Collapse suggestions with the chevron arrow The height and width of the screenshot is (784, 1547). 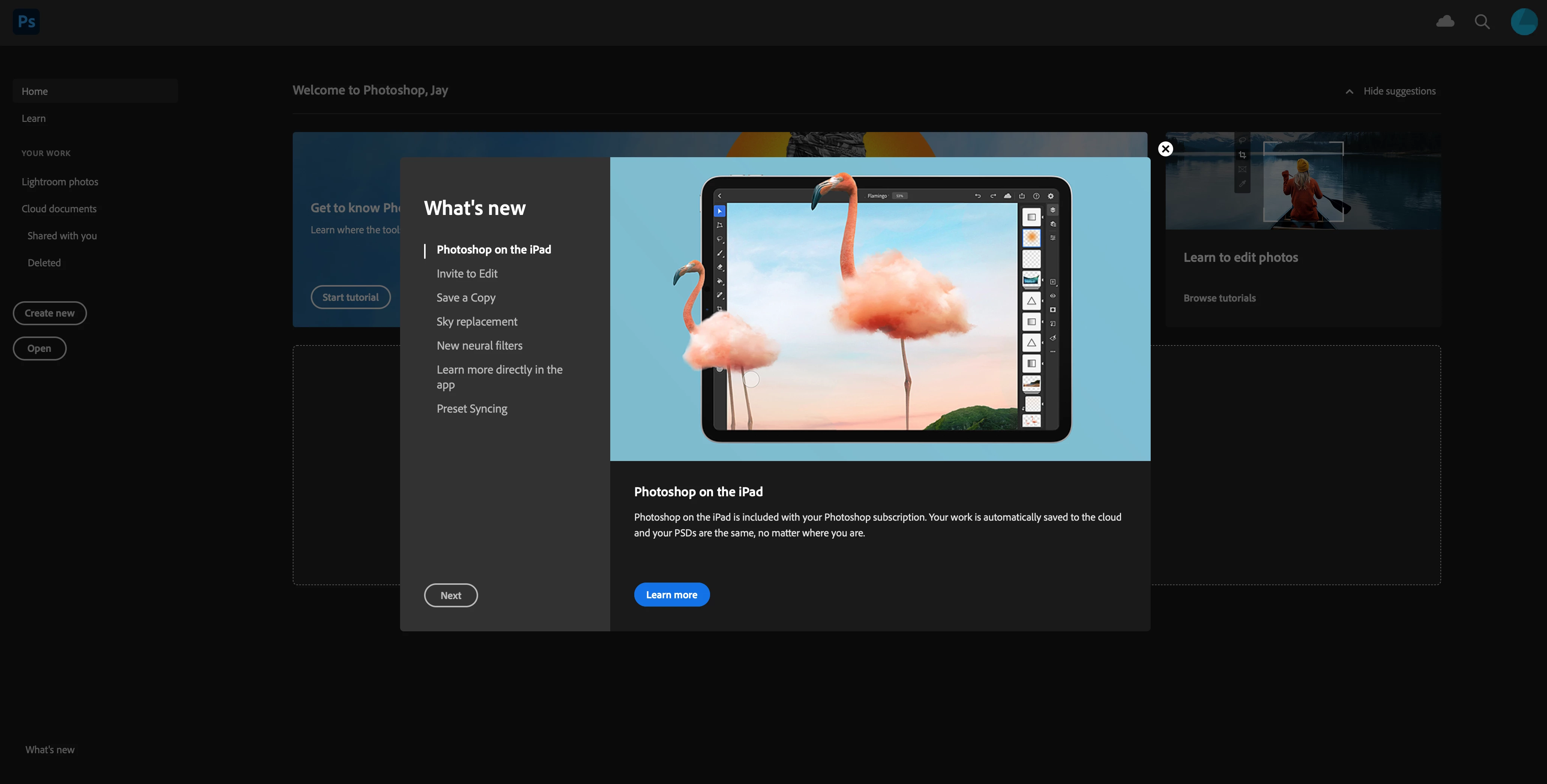pos(1350,91)
